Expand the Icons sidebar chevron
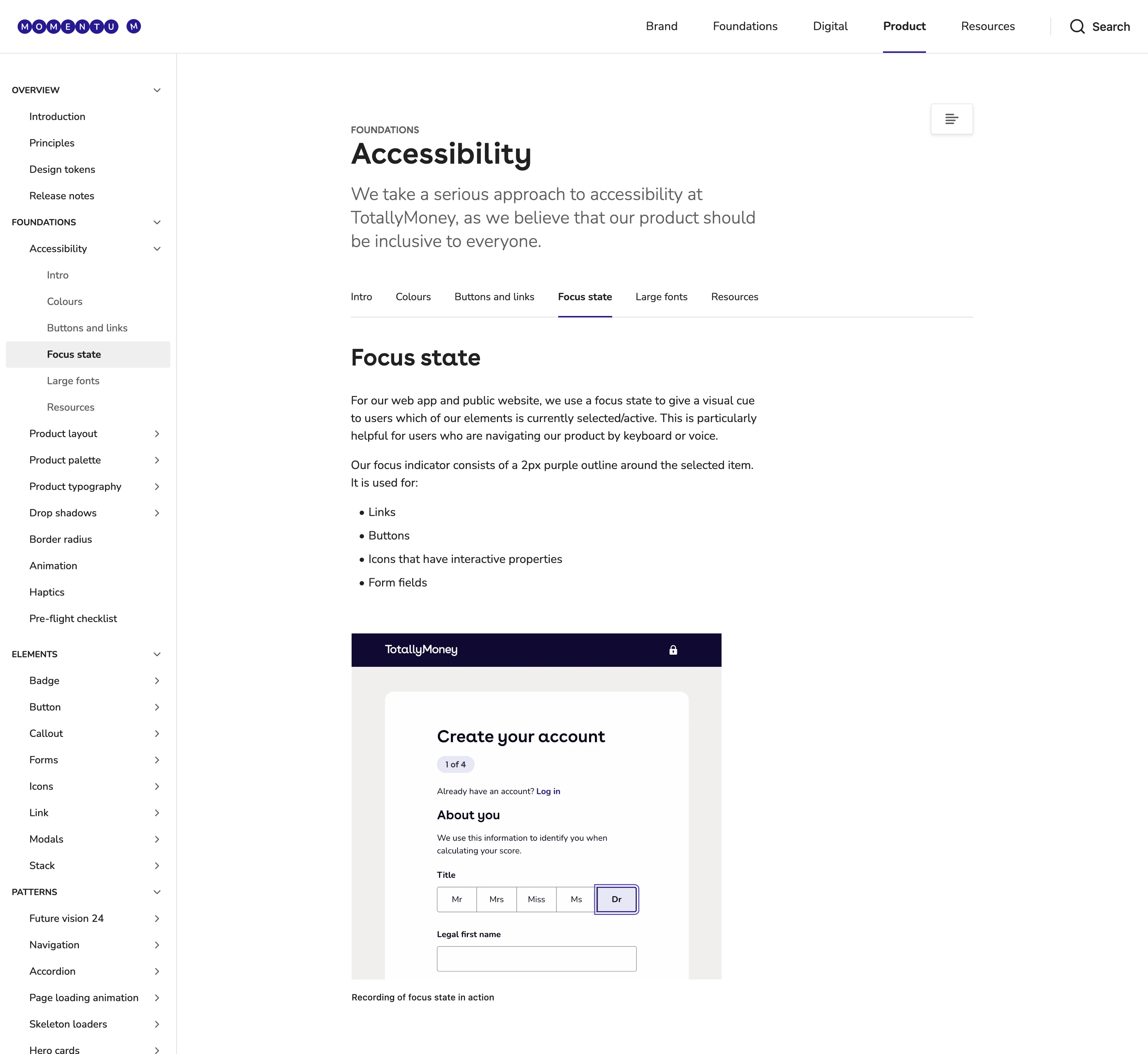The width and height of the screenshot is (1148, 1054). click(x=157, y=786)
